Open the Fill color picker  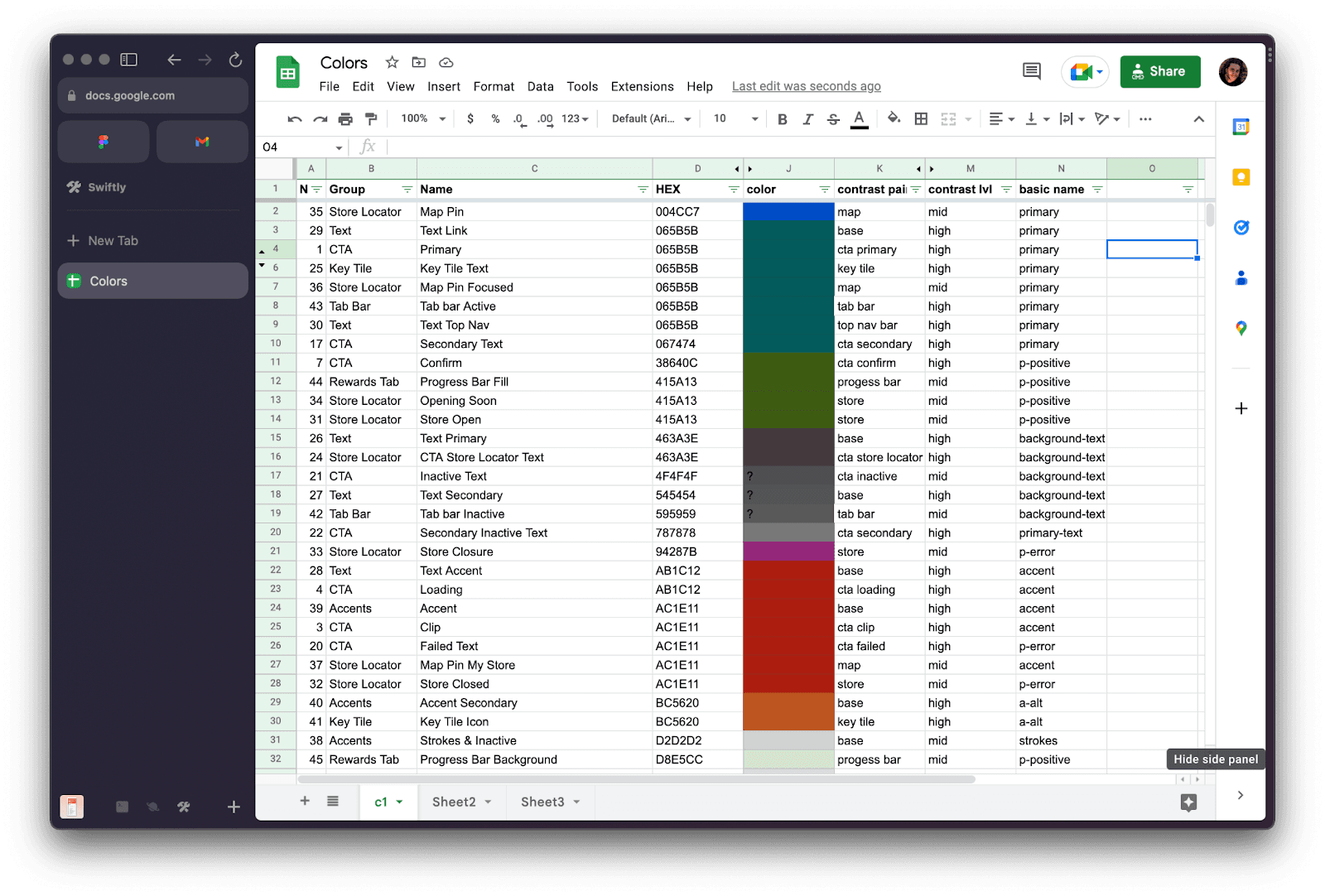[894, 118]
